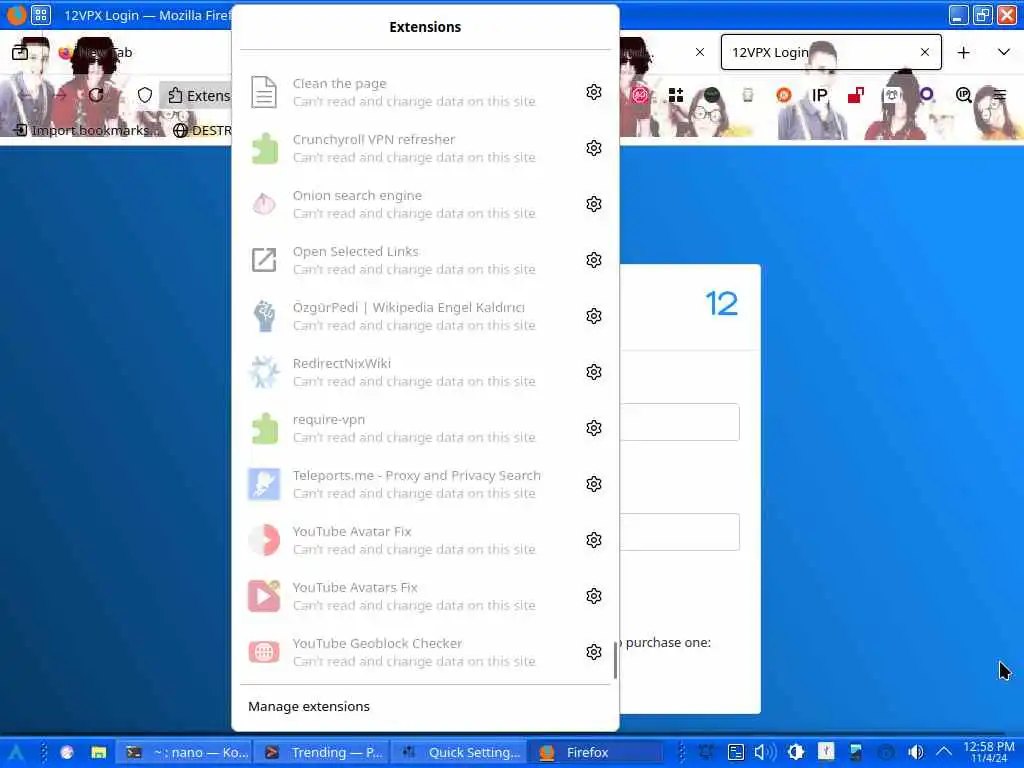Select the Clean the page extension
Screen dimensions: 1024x768
tap(408, 92)
